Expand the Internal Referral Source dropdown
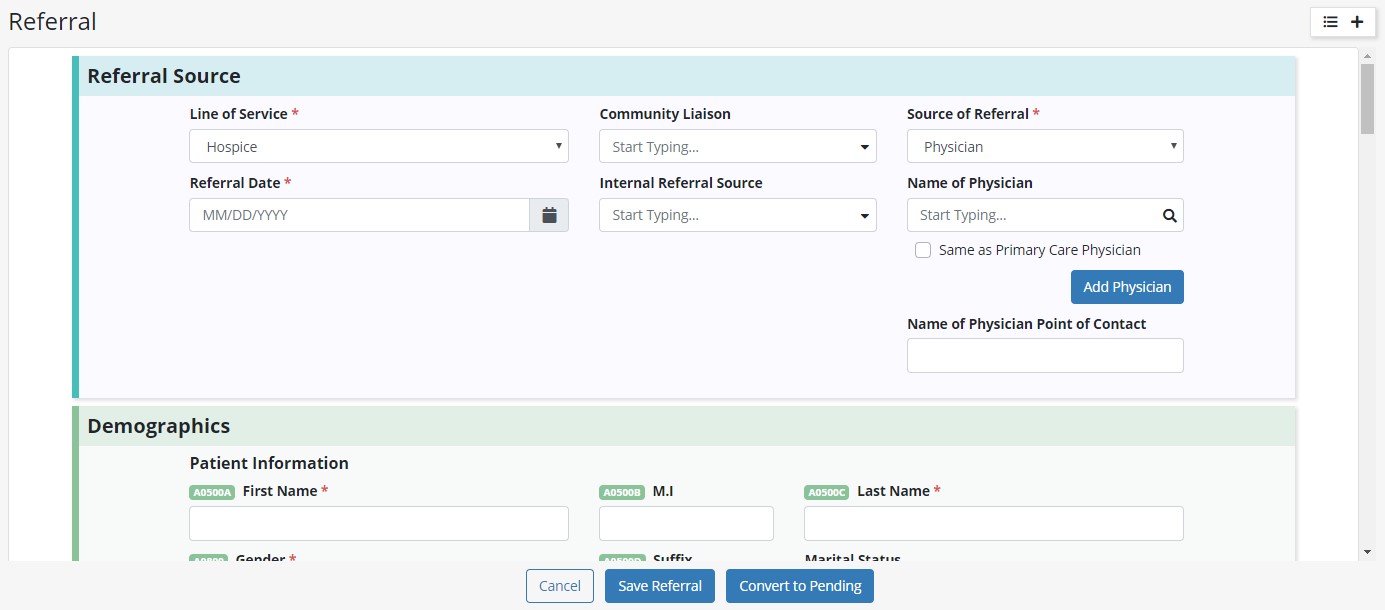The width and height of the screenshot is (1385, 610). pos(737,215)
